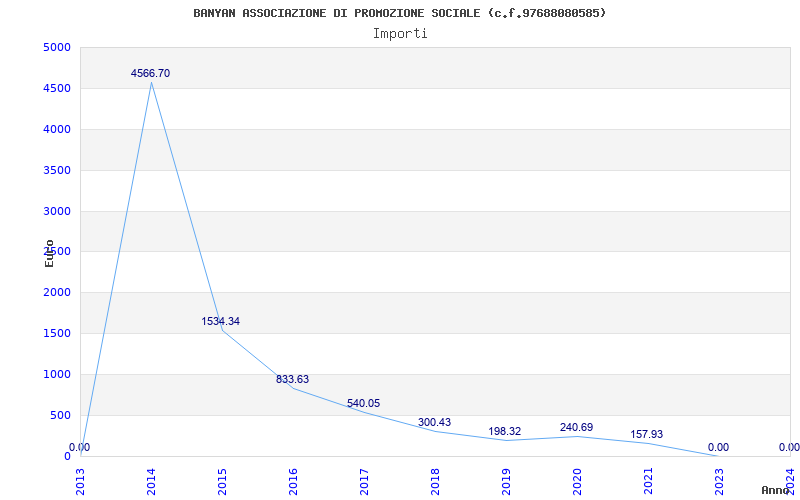Click the x-axis year 2018
Image resolution: width=800 pixels, height=500 pixels.
point(435,482)
